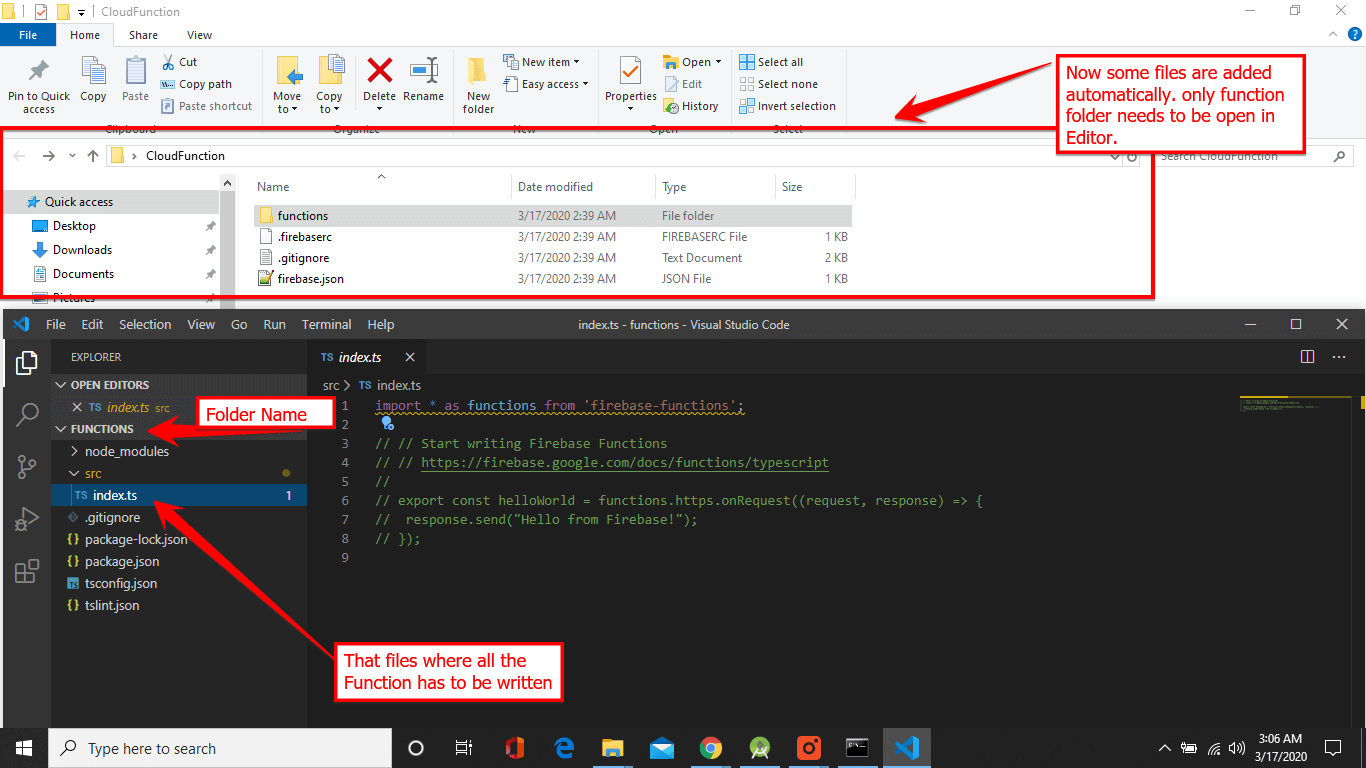1366x768 pixels.
Task: Expand the node_modules folder
Action: click(74, 451)
